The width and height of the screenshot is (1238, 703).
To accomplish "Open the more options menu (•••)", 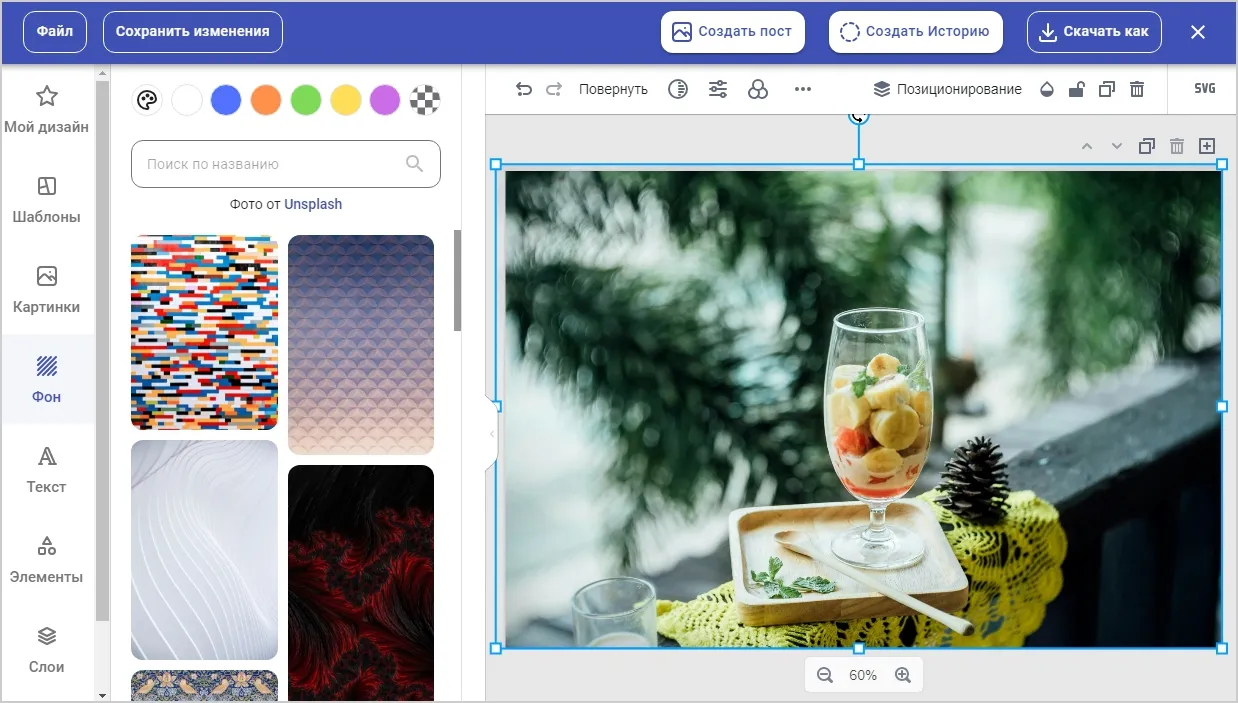I will coord(802,89).
